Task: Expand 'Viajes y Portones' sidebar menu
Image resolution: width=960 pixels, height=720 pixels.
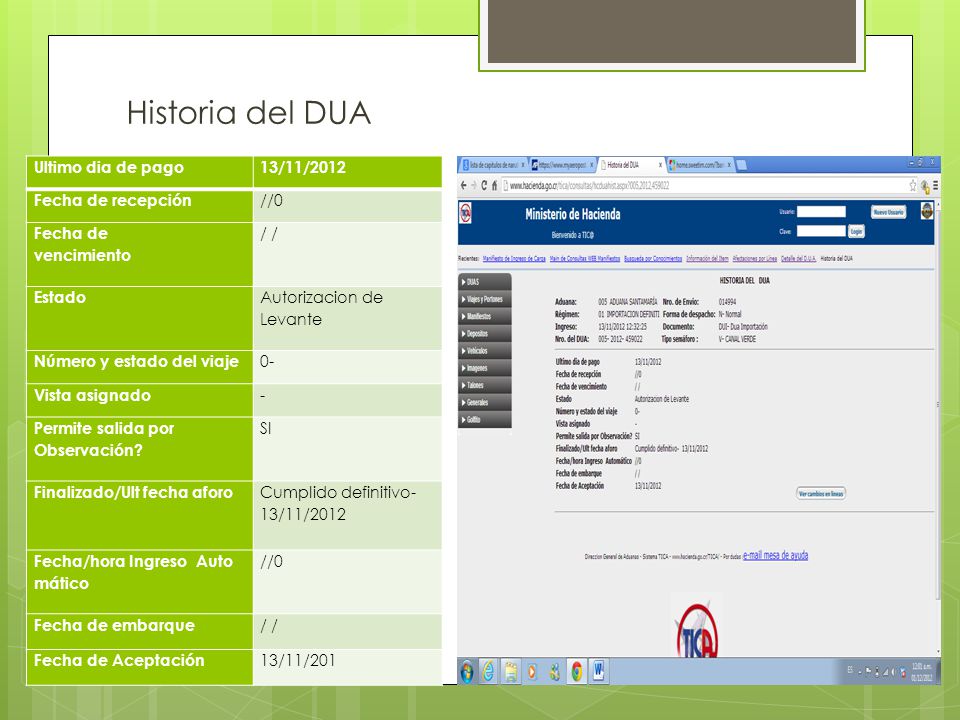Action: tap(485, 299)
